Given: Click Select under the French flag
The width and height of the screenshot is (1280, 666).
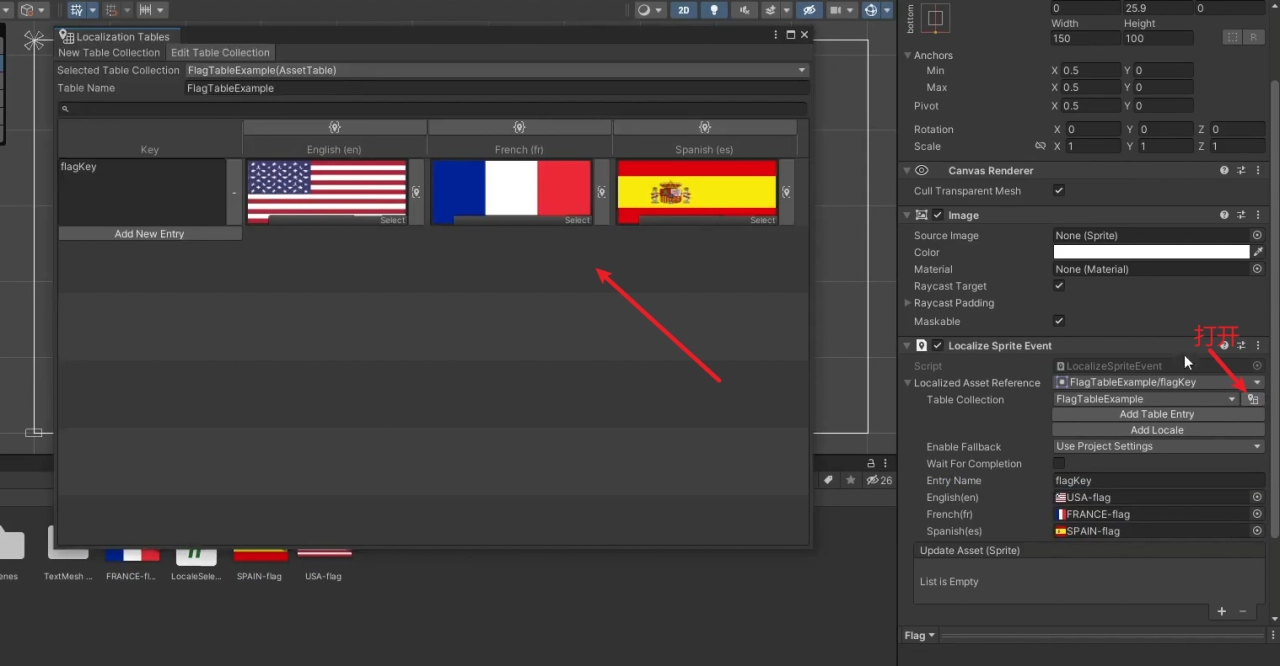Looking at the screenshot, I should [577, 220].
